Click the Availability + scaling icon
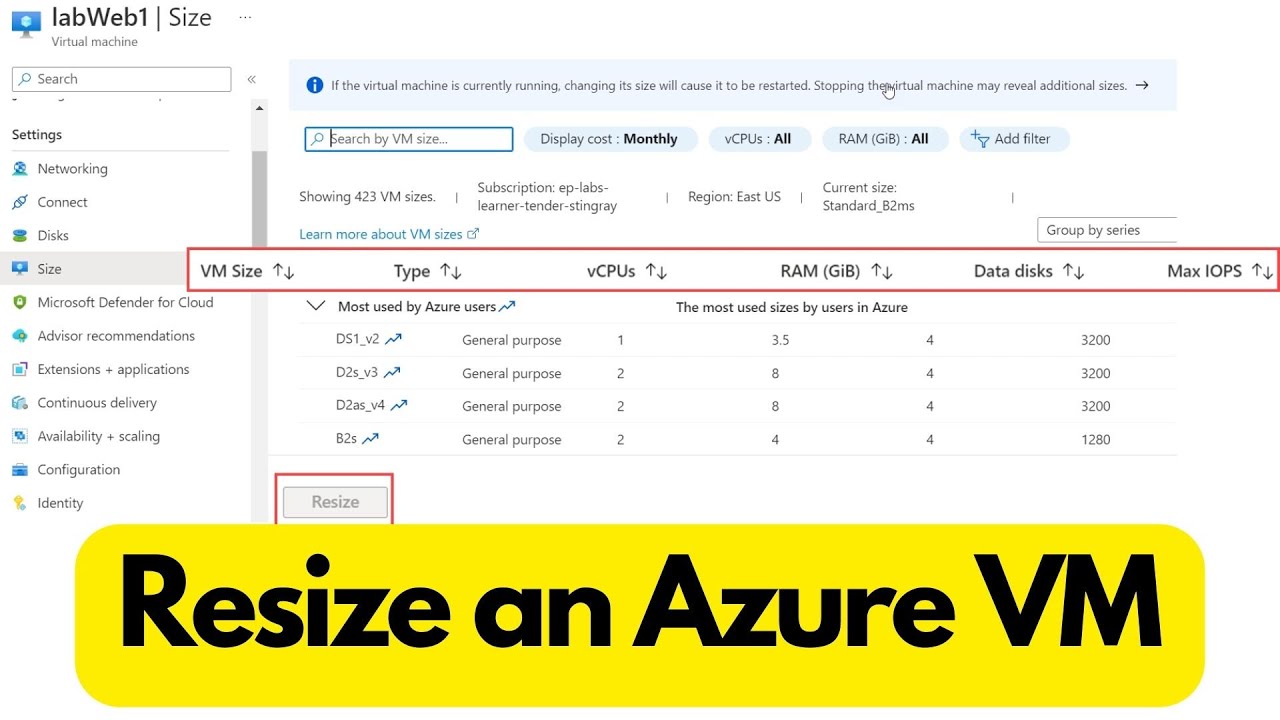 pyautogui.click(x=19, y=436)
